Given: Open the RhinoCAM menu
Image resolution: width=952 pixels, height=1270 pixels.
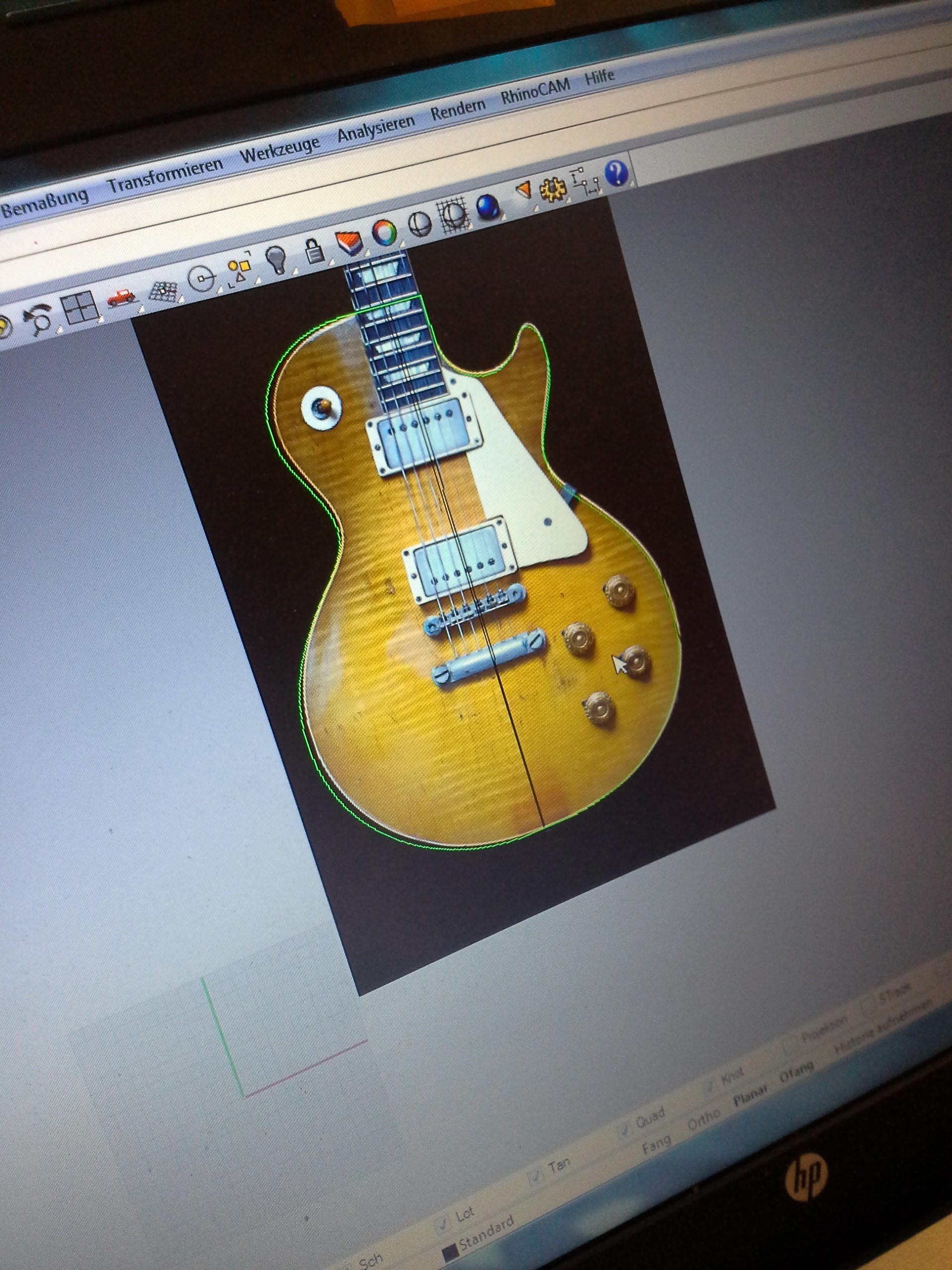Looking at the screenshot, I should 535,90.
